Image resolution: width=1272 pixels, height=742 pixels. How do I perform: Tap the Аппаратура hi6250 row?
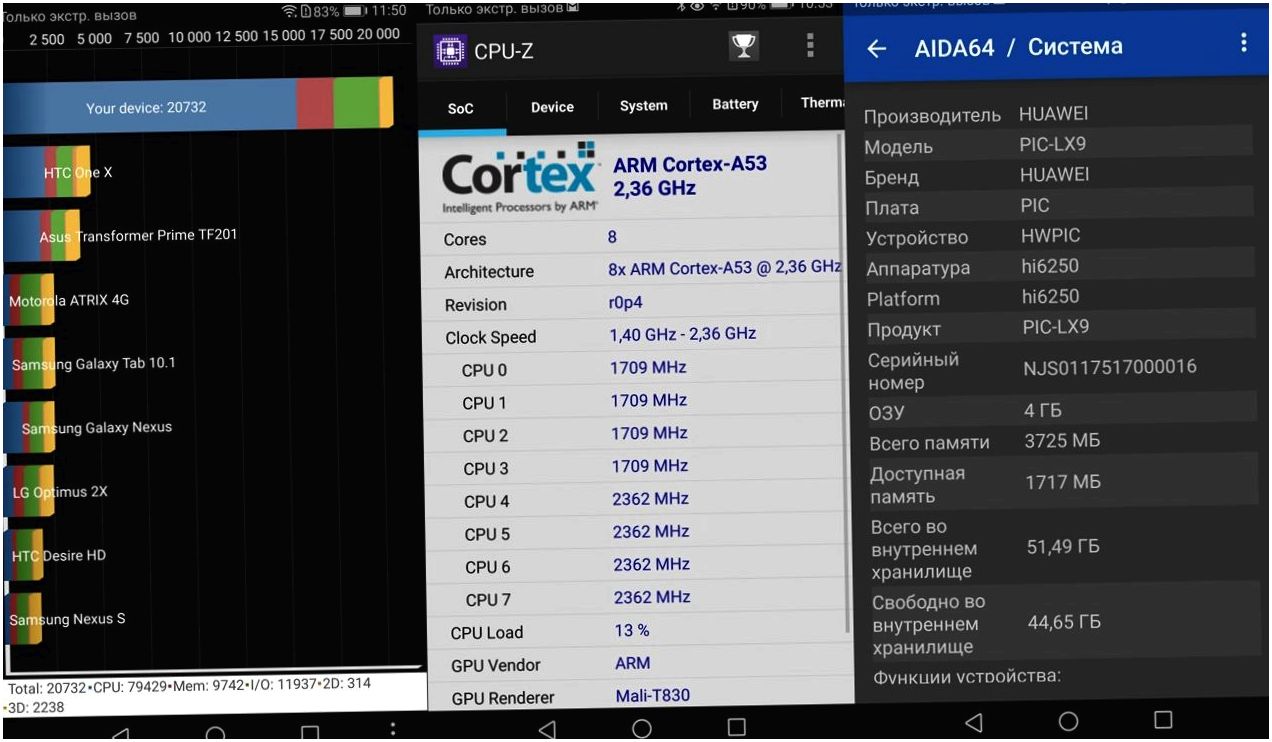point(1058,267)
